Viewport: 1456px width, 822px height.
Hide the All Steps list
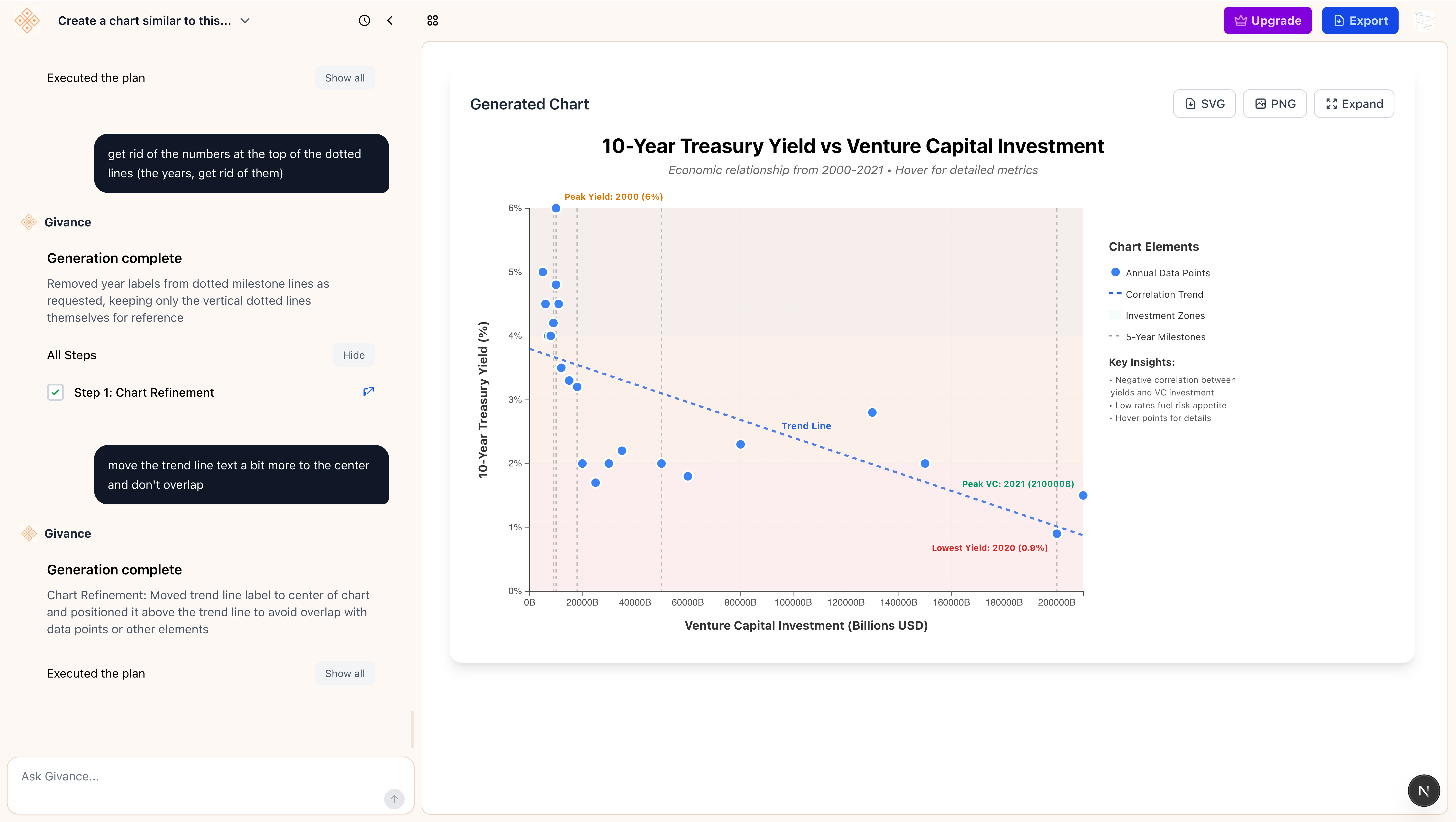pos(354,355)
